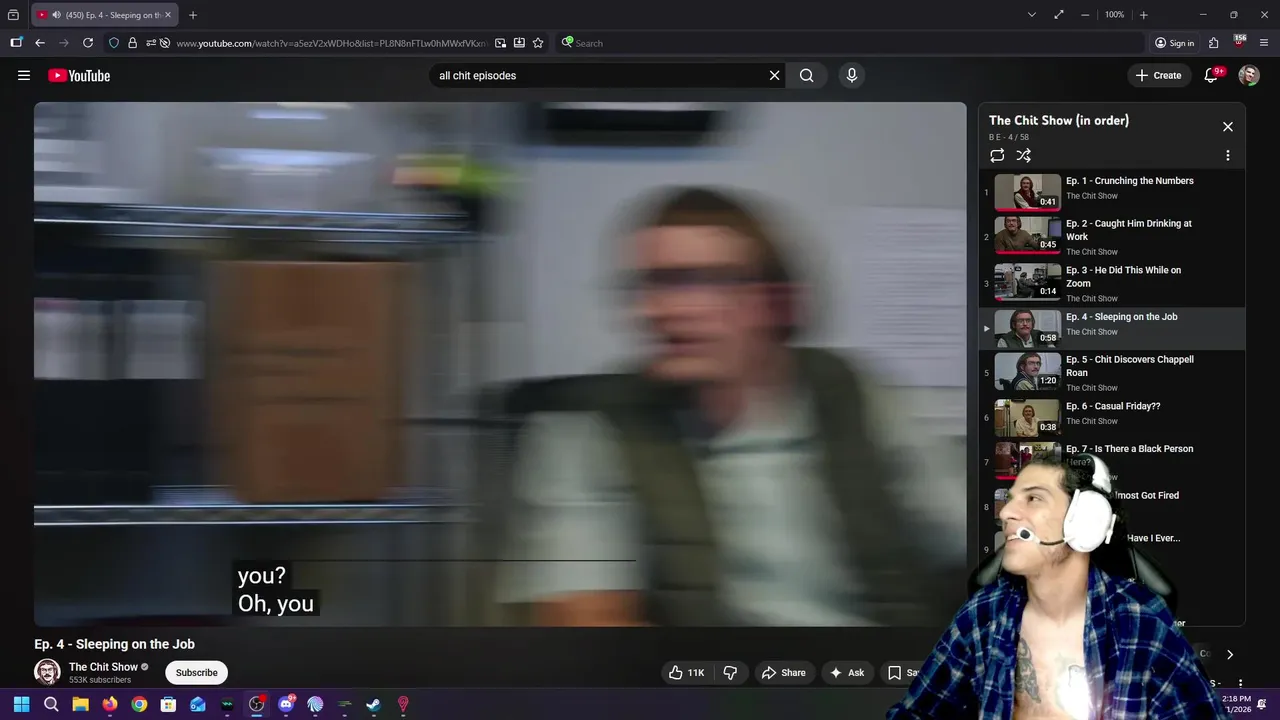Open the clock and date tray

pos(1236,704)
